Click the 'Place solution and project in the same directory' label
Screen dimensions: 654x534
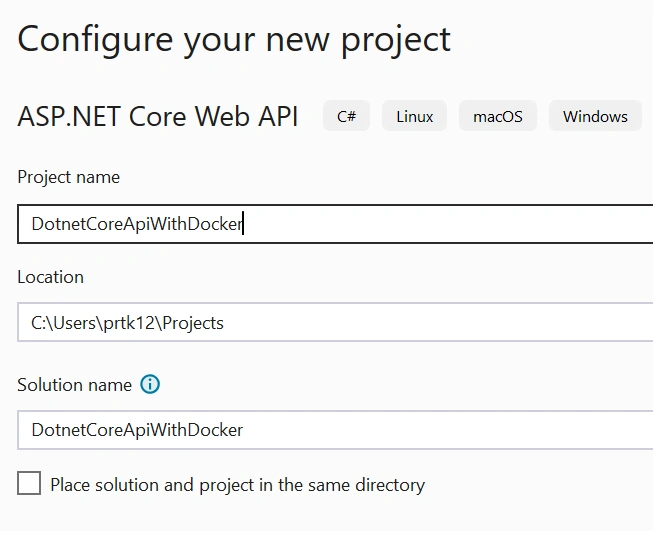pos(237,485)
